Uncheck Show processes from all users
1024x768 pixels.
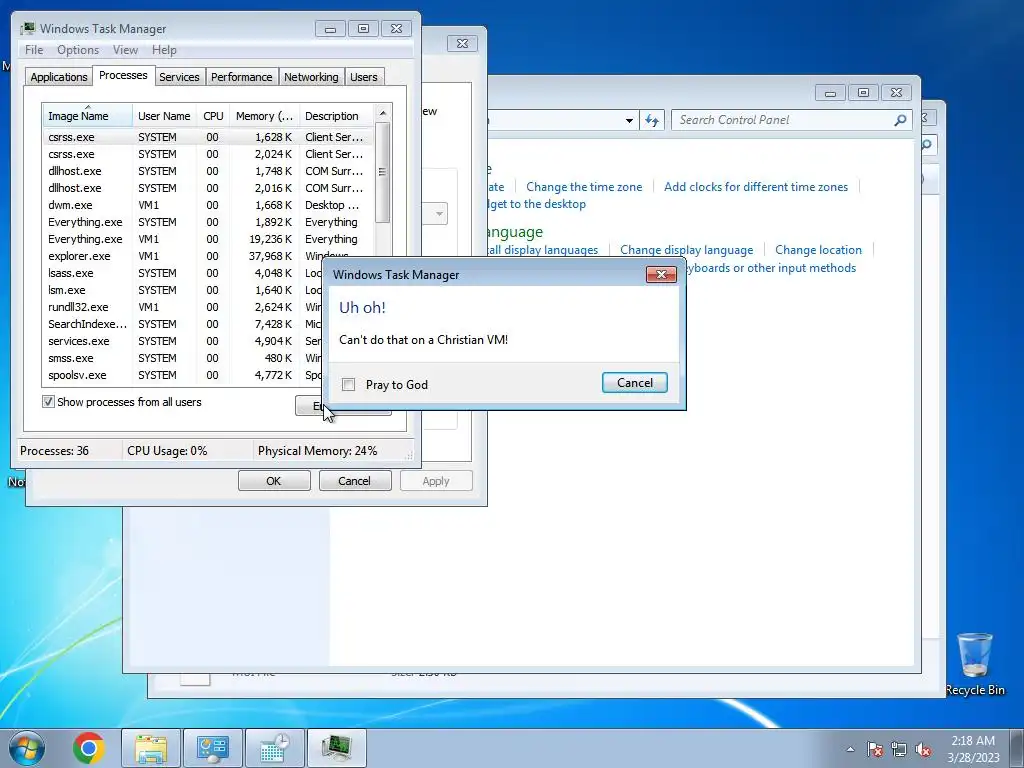(x=48, y=402)
